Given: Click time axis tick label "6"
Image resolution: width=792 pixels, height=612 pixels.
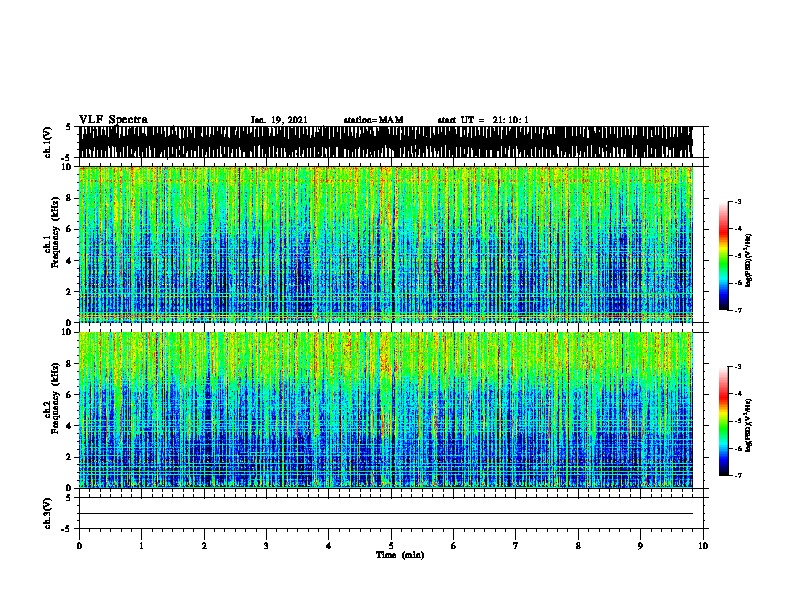Looking at the screenshot, I should 454,546.
